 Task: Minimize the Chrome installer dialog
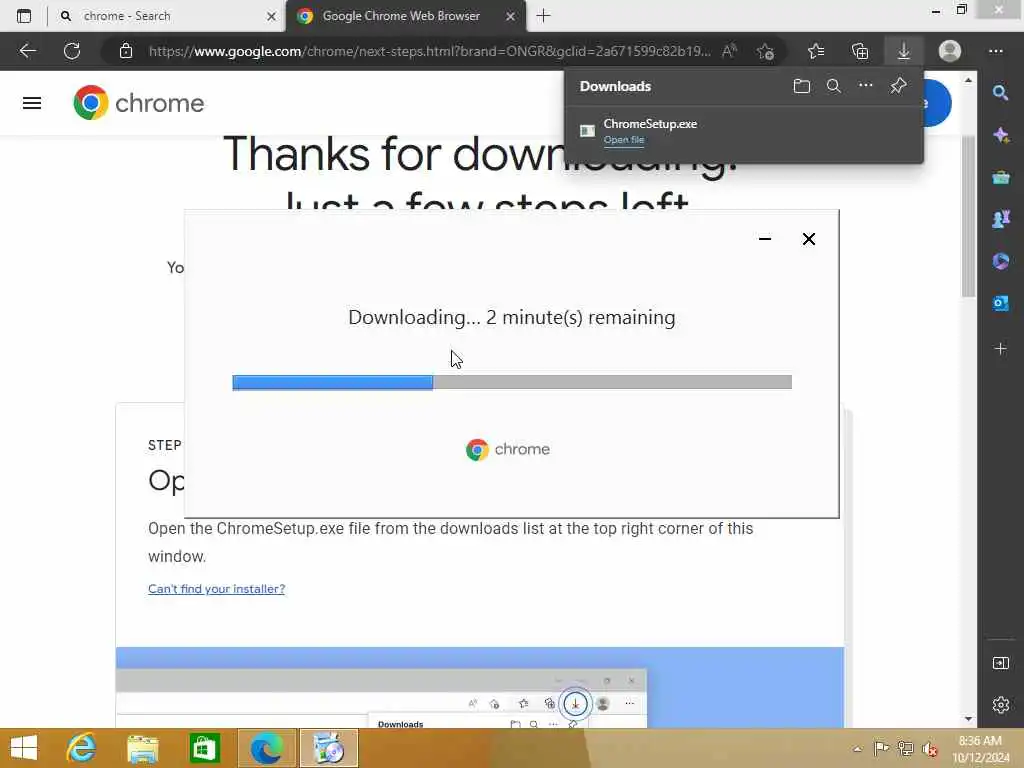click(765, 239)
